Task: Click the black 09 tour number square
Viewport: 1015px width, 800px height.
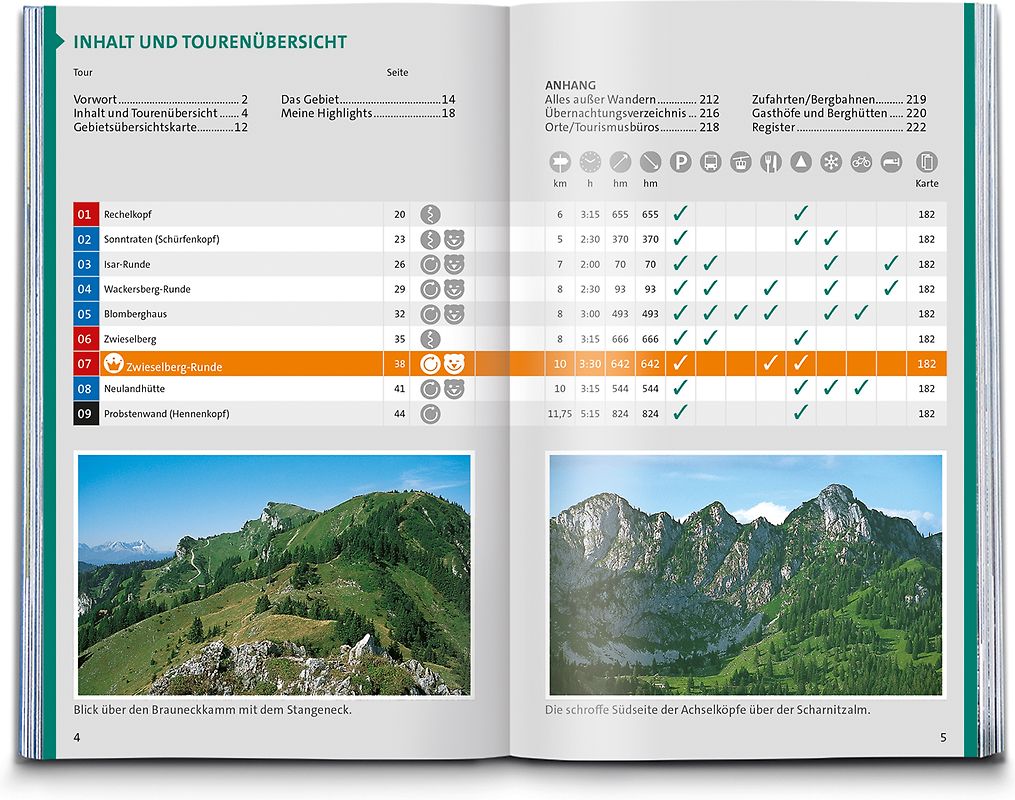Action: [85, 413]
